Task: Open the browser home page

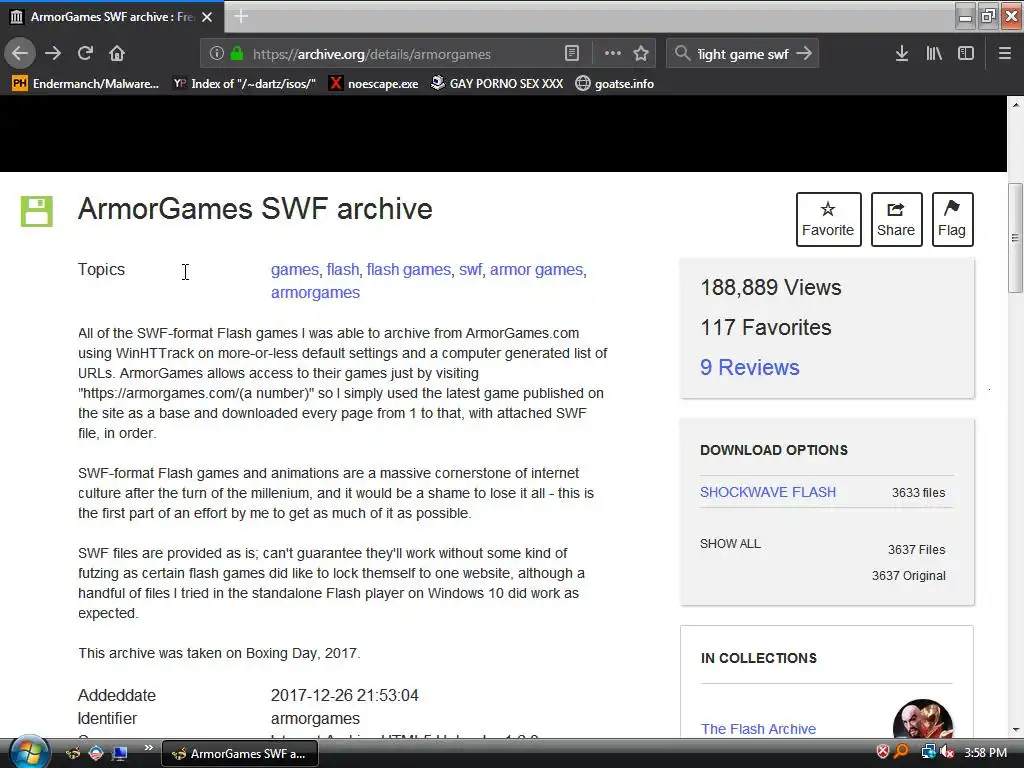Action: (x=116, y=54)
